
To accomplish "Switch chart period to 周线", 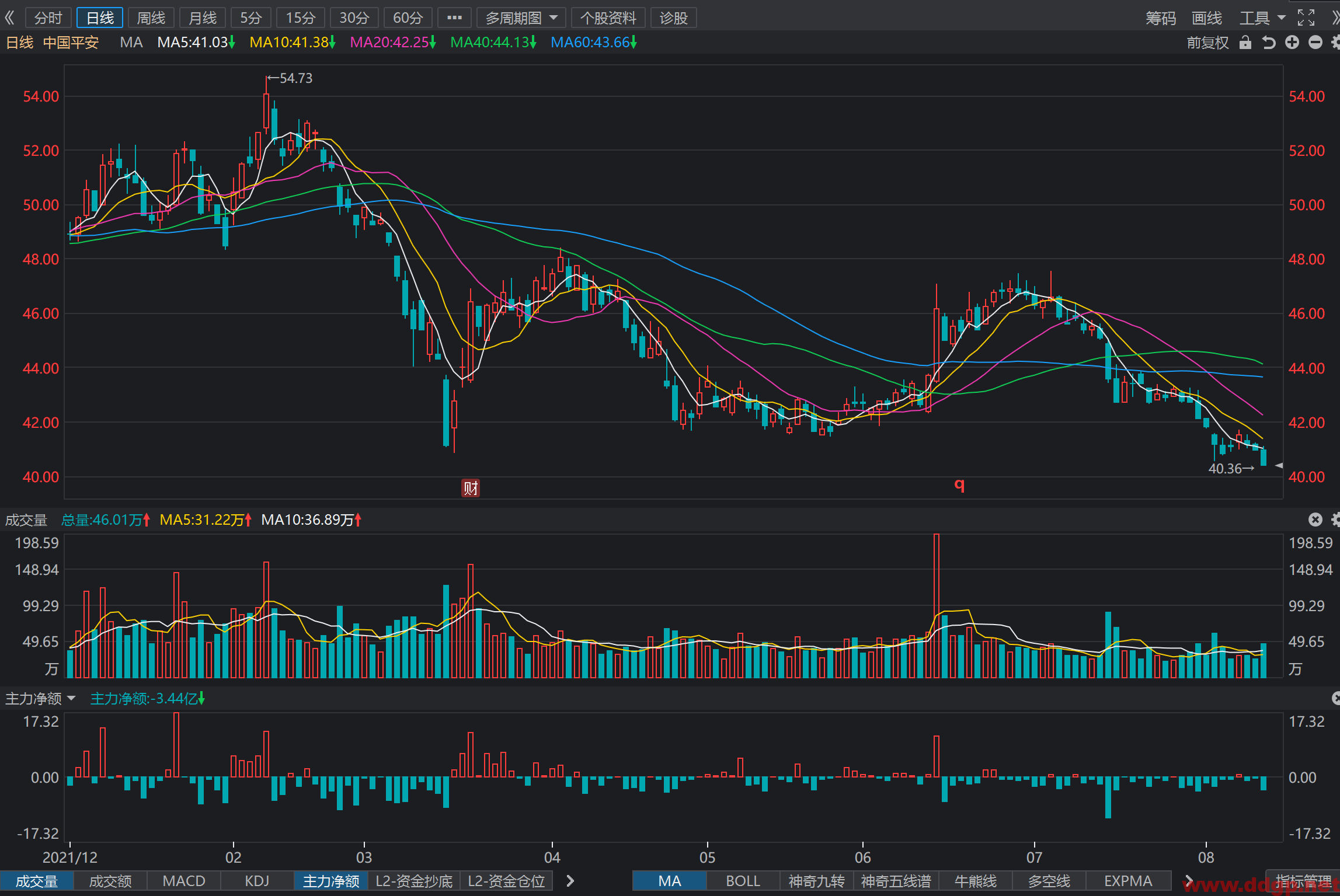I will [151, 18].
